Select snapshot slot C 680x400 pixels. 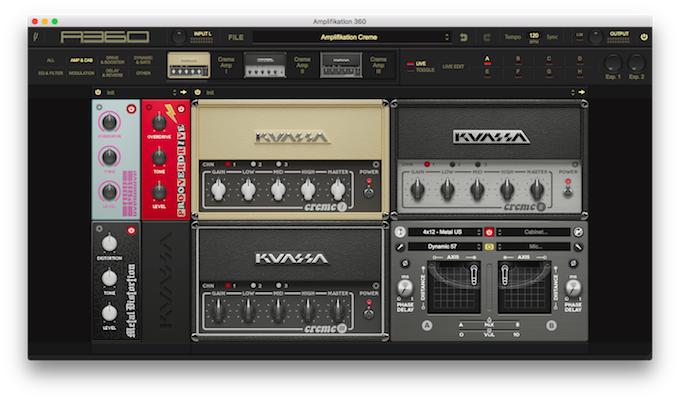[549, 60]
